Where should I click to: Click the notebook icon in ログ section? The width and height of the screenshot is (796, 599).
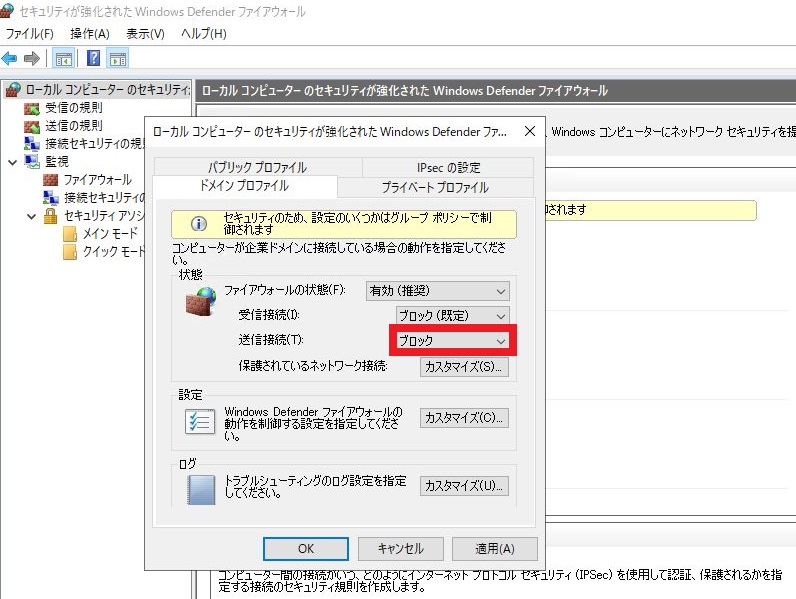pos(201,489)
